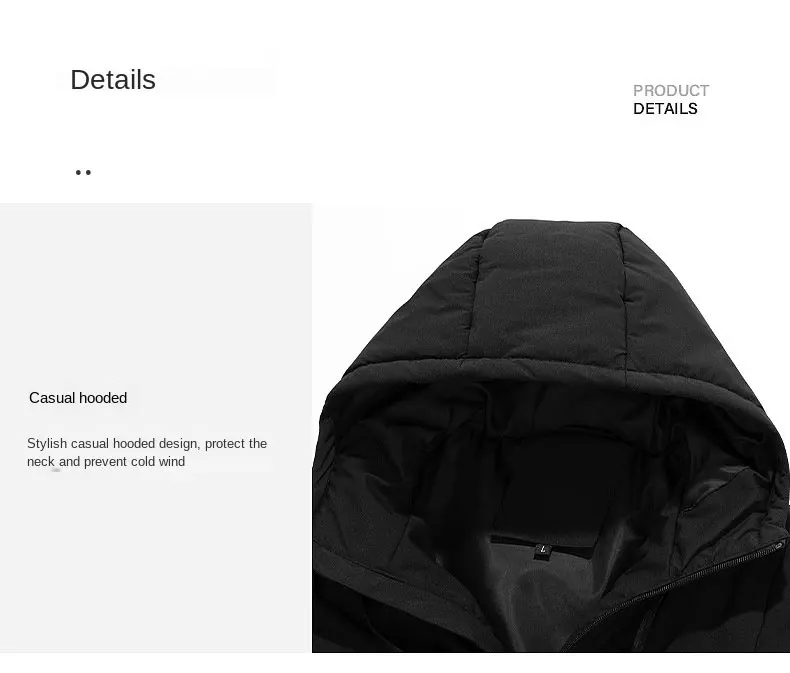Click the size L tag inside collar

[x=543, y=550]
